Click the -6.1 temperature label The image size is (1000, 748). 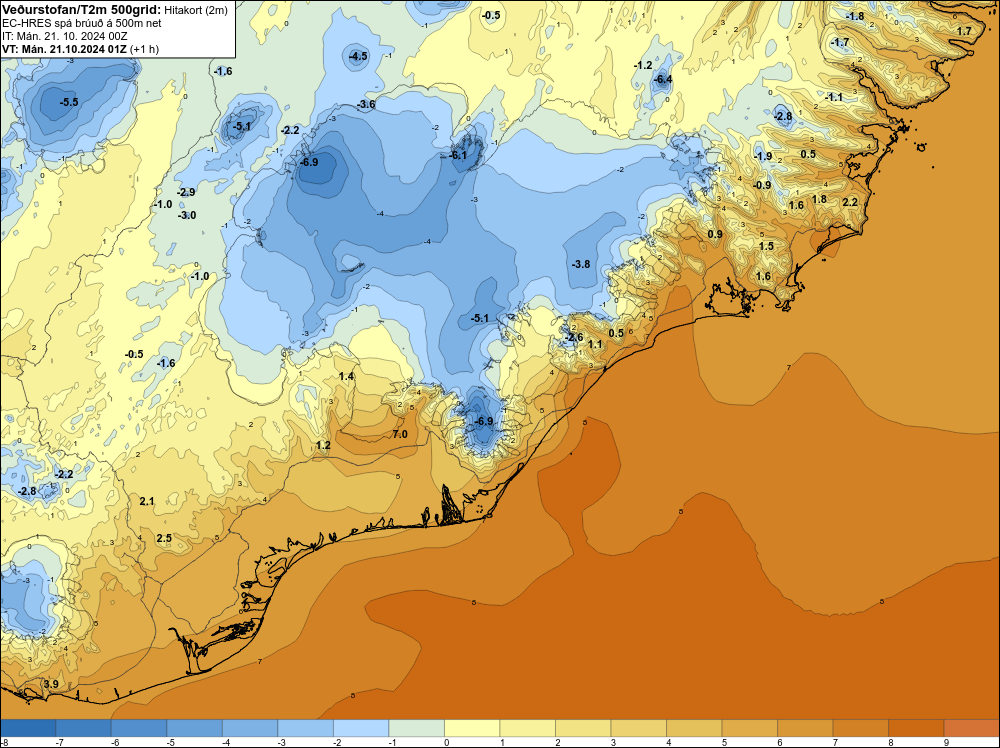458,155
